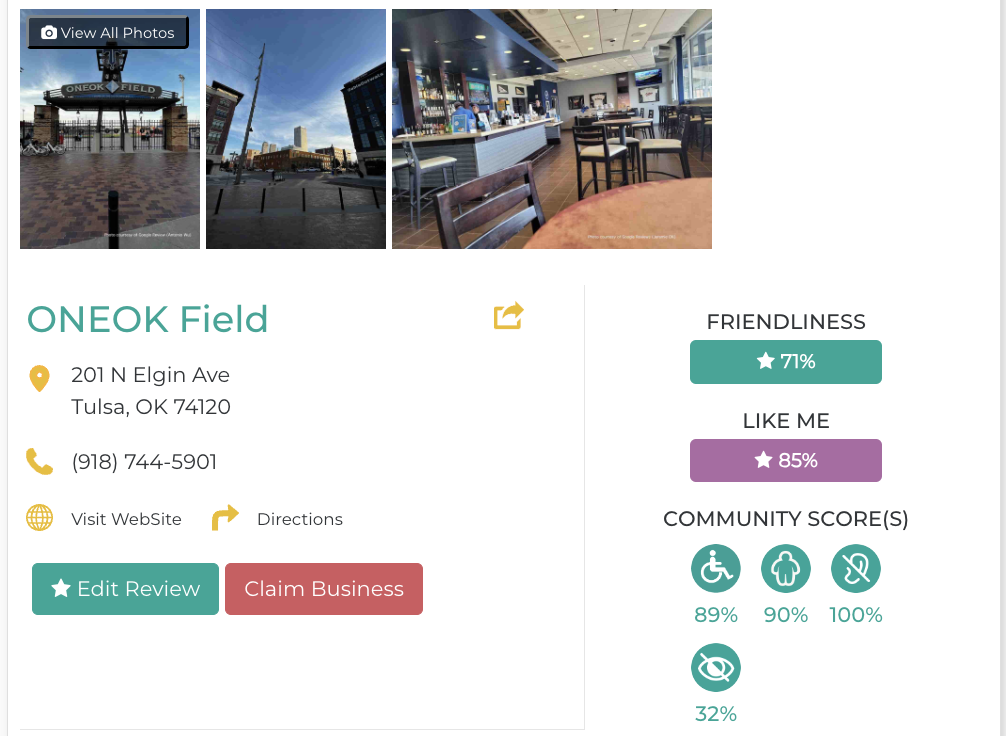Click the 100% hearing score value
This screenshot has width=1006, height=736.
click(856, 615)
